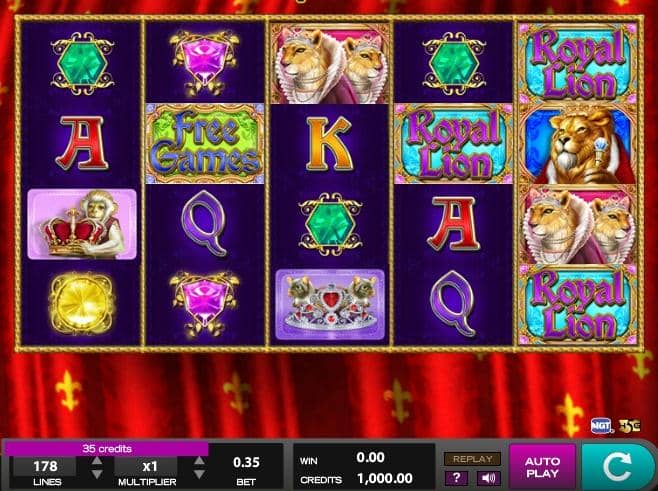Decrease lines with the down arrow

click(97, 474)
